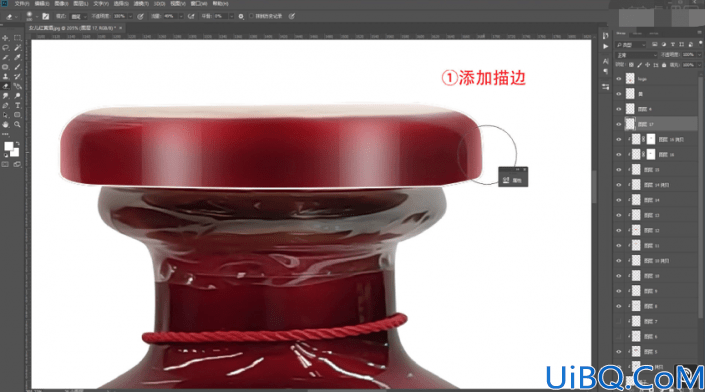705x392 pixels.
Task: Open the 编辑 menu
Action: pos(42,4)
